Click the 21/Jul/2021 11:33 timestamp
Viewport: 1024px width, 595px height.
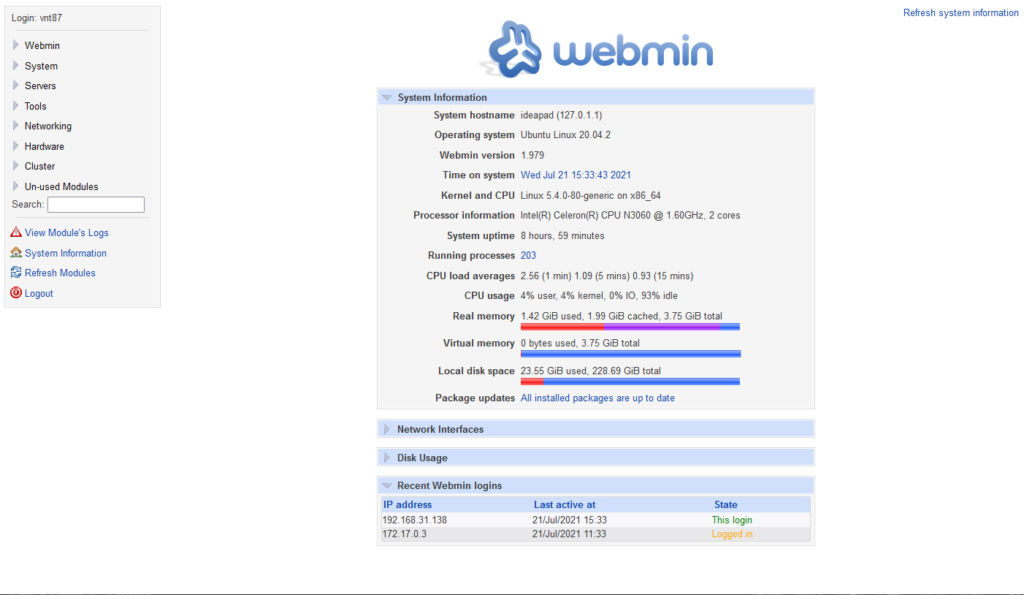[x=569, y=534]
